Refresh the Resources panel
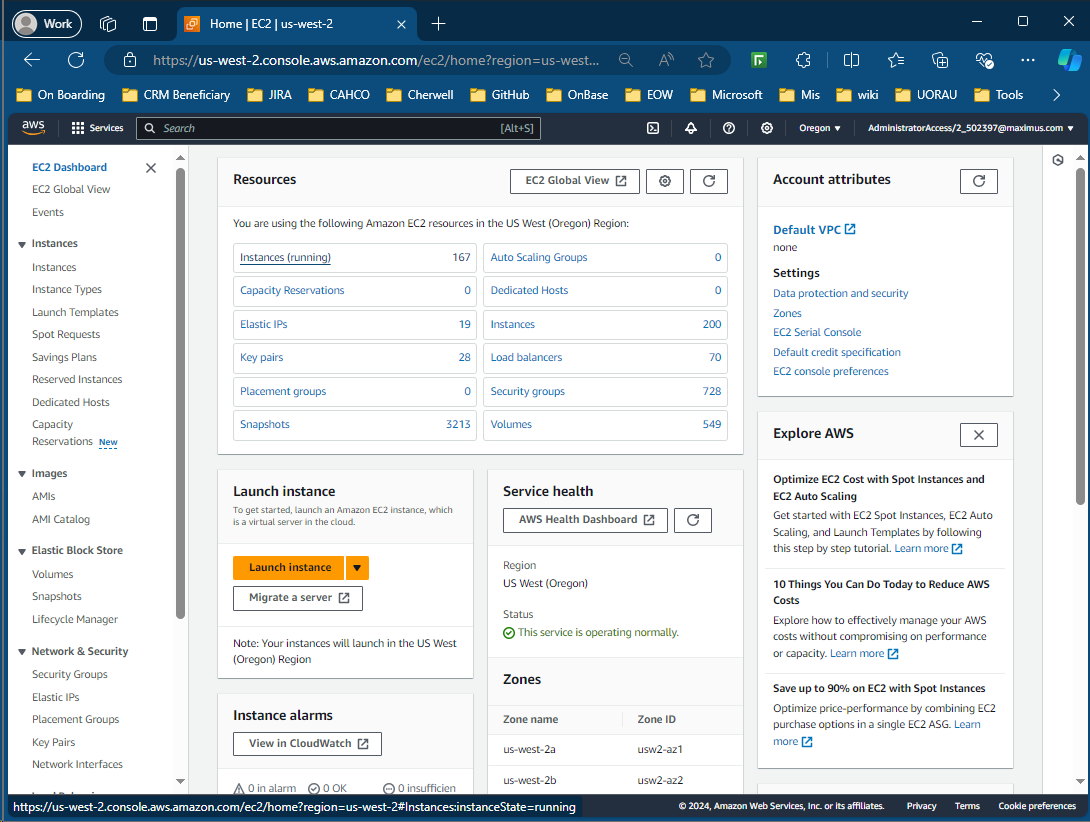Image resolution: width=1090 pixels, height=822 pixels. (709, 181)
